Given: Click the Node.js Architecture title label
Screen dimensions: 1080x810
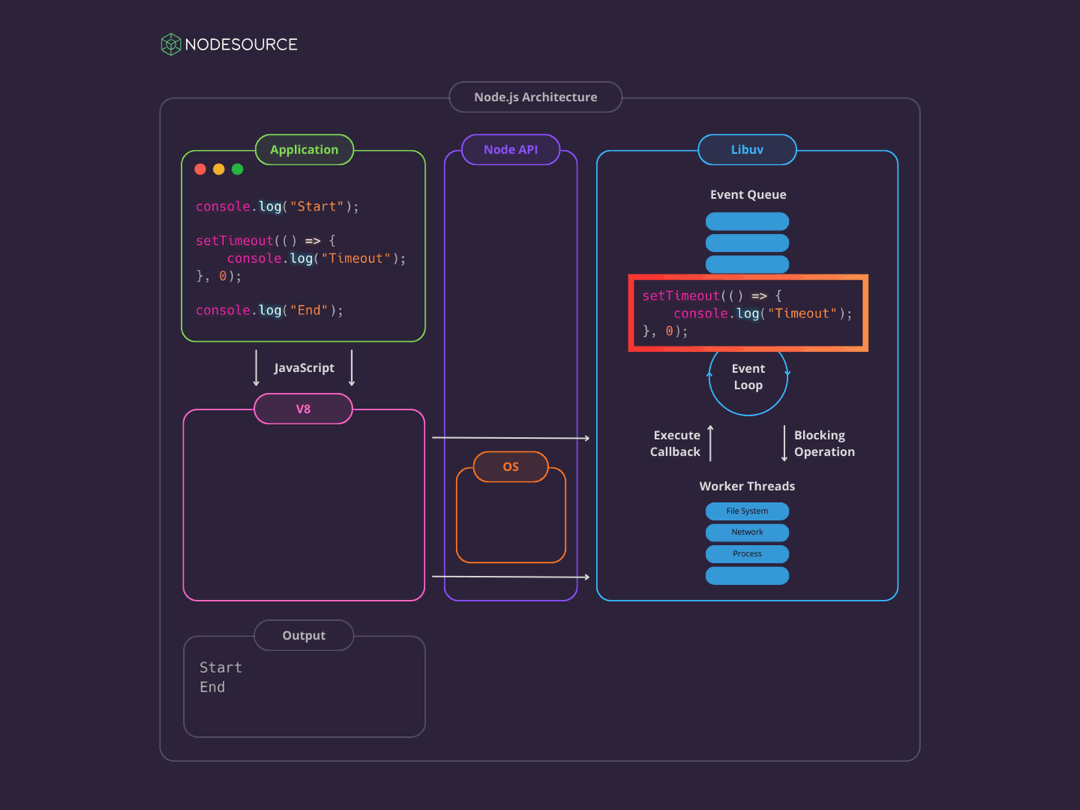Looking at the screenshot, I should (535, 97).
